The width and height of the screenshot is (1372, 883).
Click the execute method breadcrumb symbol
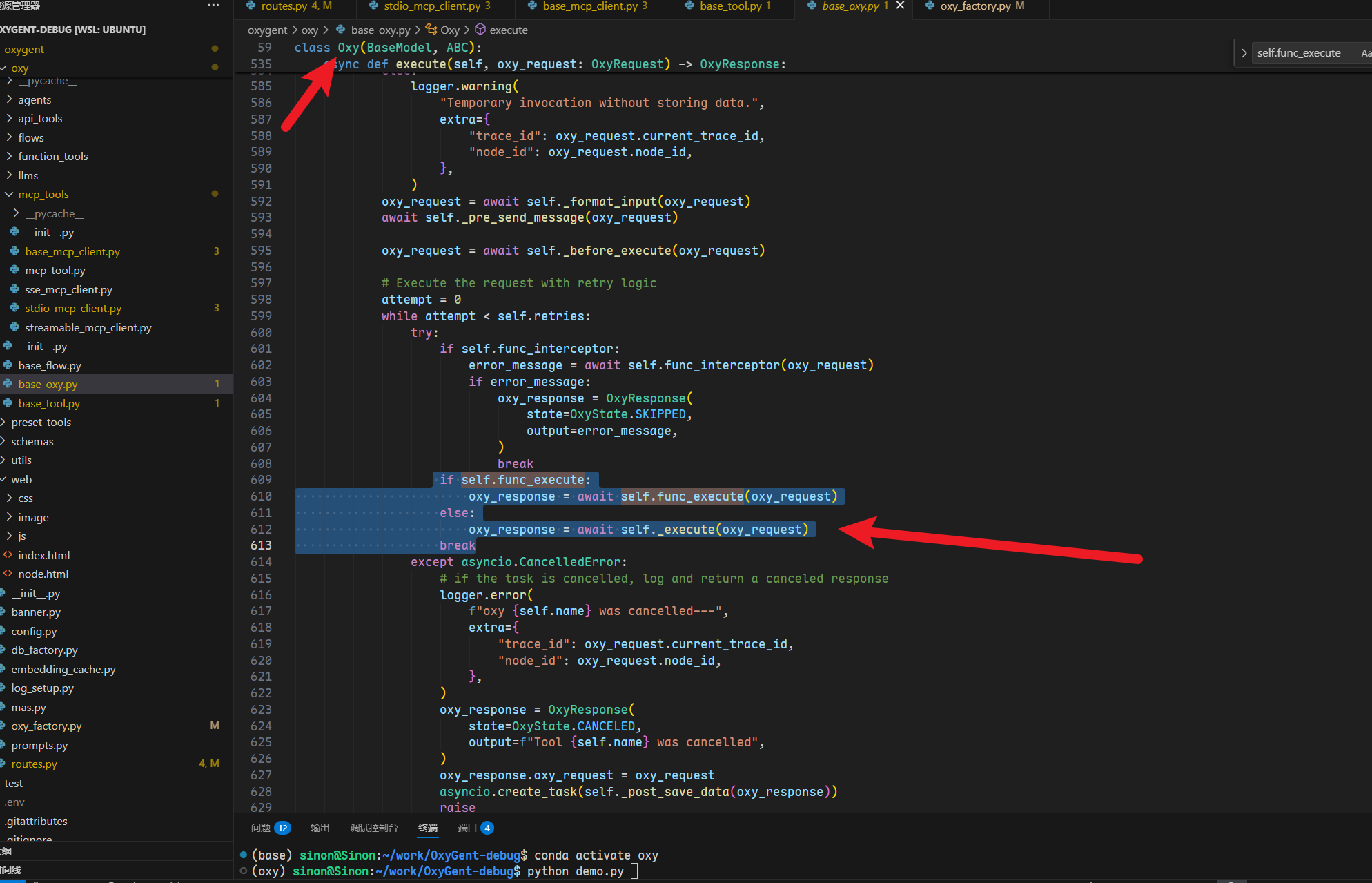[x=508, y=30]
